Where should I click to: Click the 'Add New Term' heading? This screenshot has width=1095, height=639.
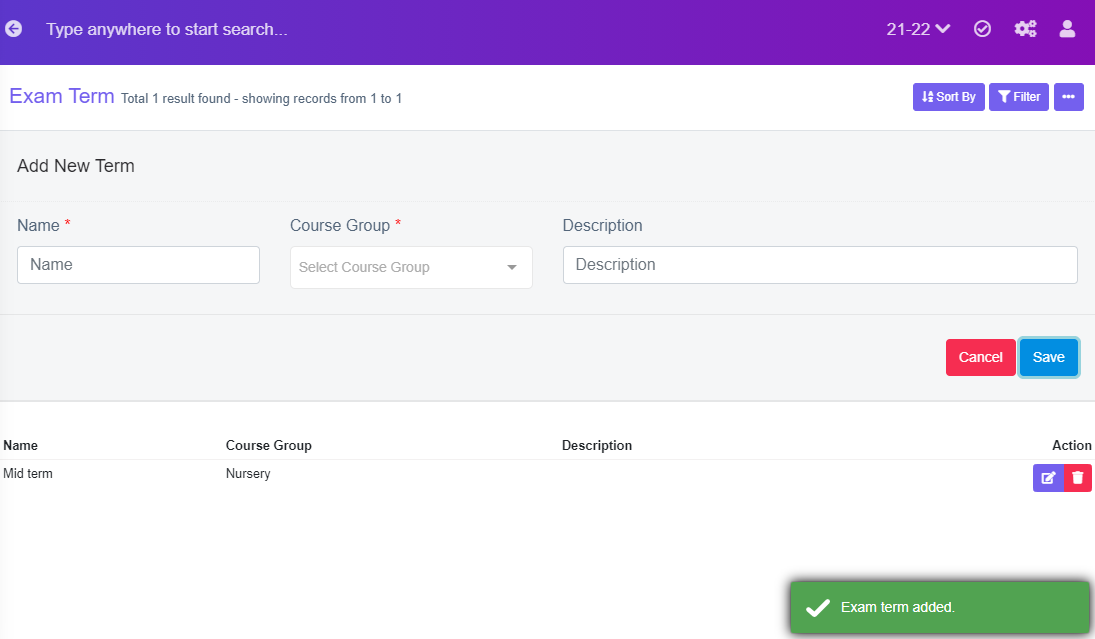click(75, 166)
